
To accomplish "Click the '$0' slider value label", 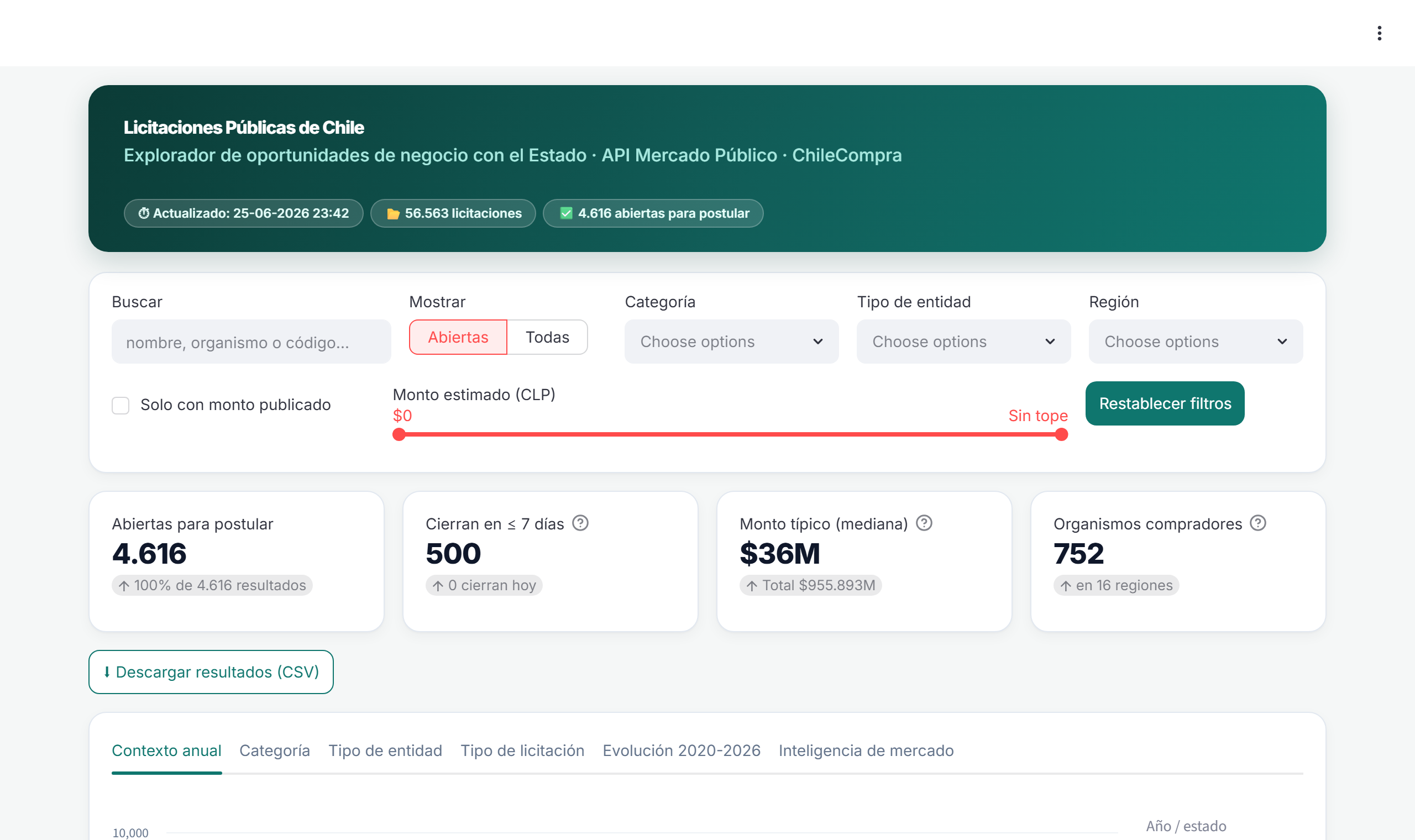I will (402, 416).
